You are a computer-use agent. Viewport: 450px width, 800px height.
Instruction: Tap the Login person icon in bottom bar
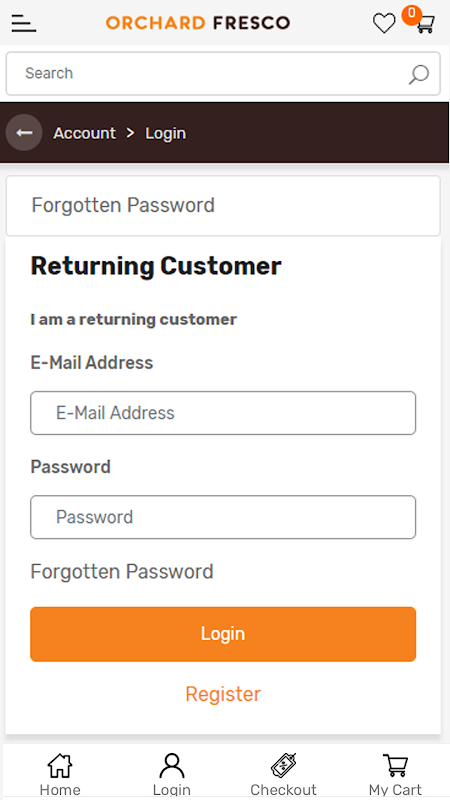tap(172, 766)
